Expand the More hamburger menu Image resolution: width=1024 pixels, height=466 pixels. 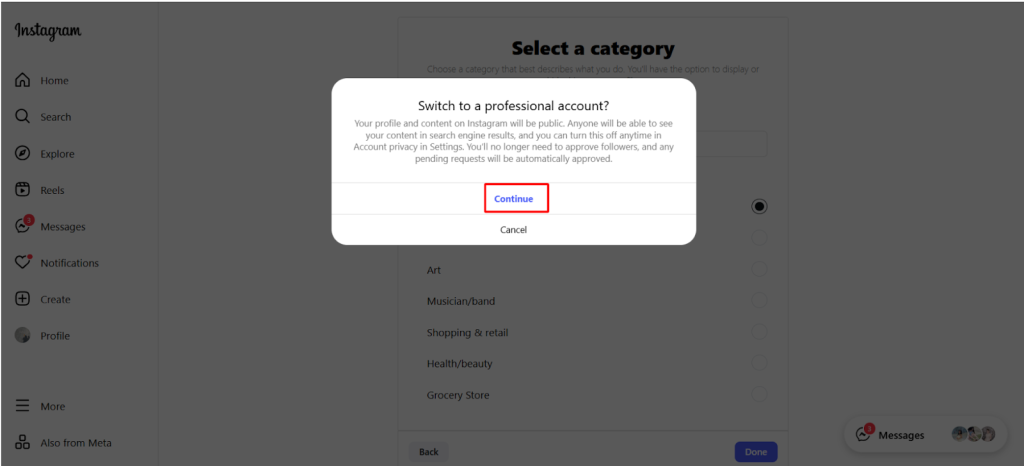23,407
